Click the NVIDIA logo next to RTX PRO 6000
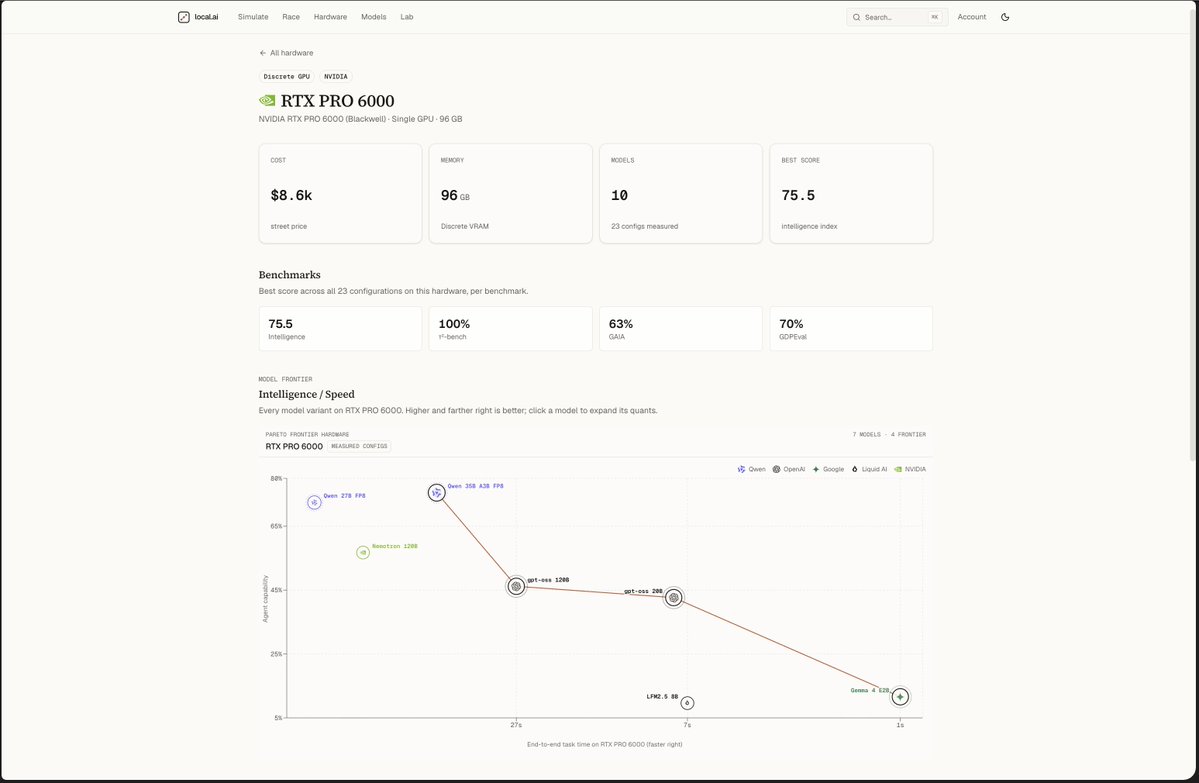 tap(267, 100)
